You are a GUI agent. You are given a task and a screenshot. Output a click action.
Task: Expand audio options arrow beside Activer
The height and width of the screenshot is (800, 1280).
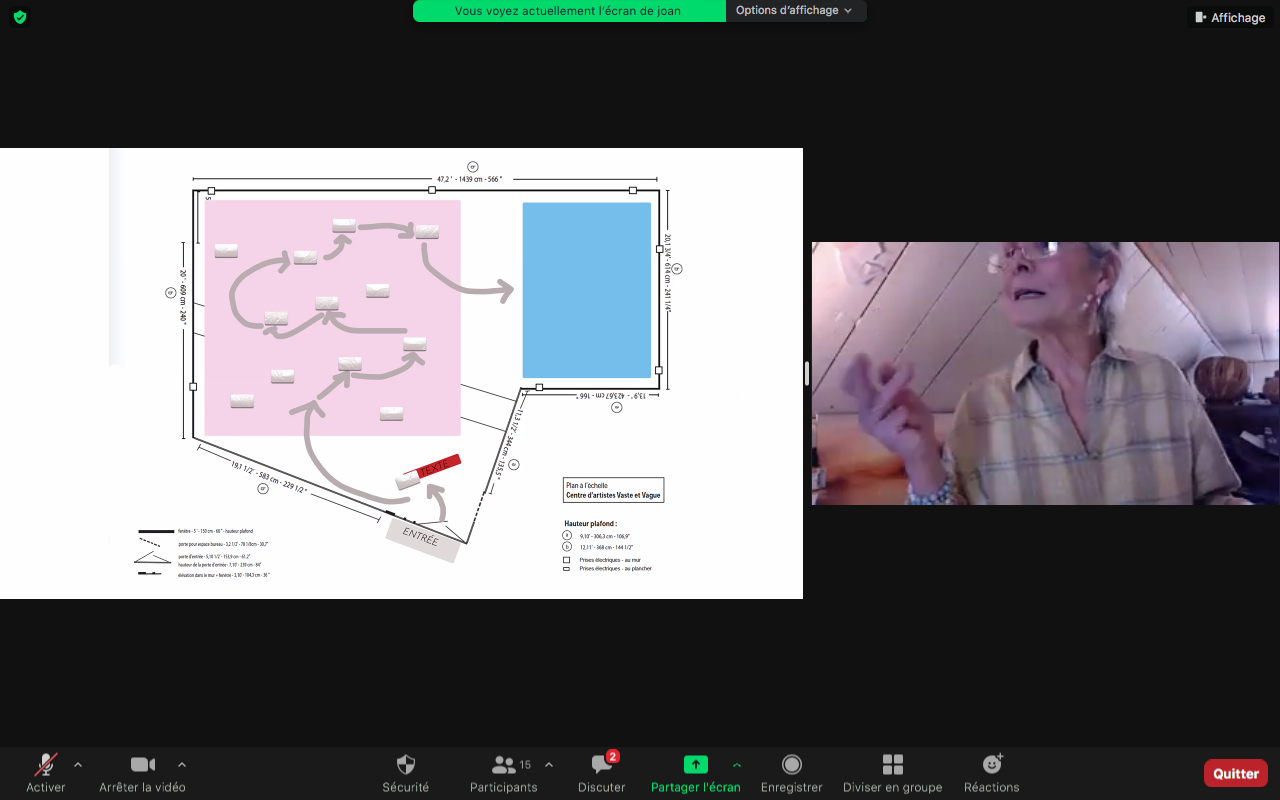78,765
